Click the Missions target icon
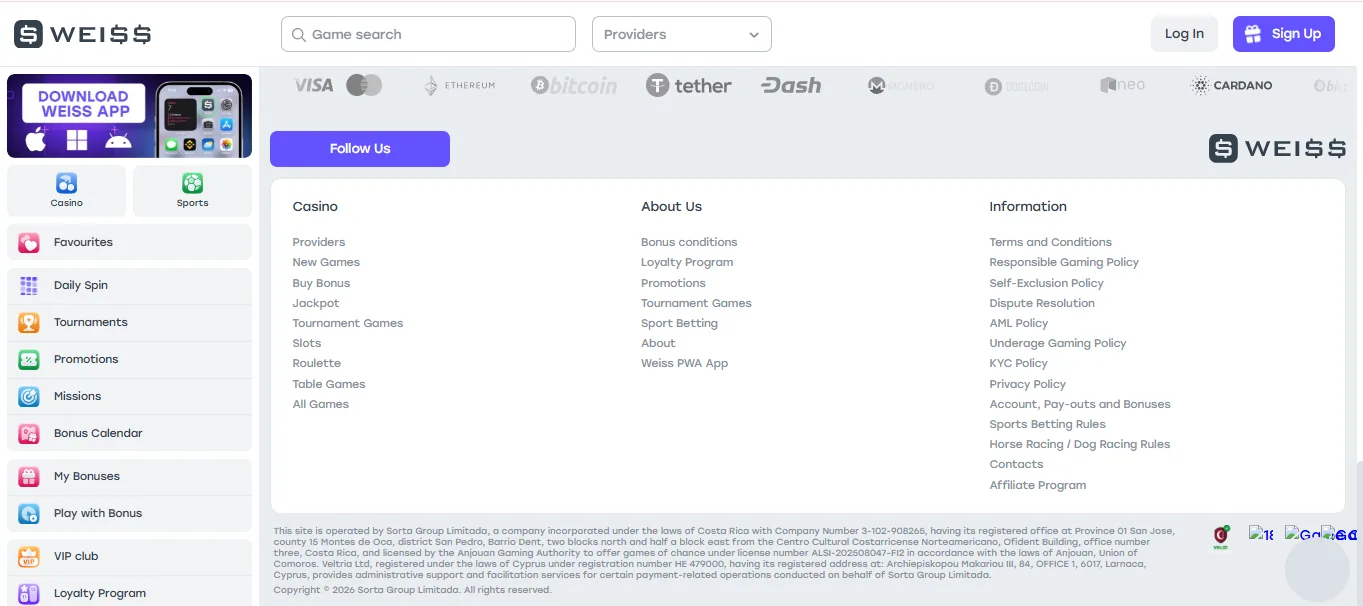Image resolution: width=1363 pixels, height=606 pixels. click(x=29, y=396)
